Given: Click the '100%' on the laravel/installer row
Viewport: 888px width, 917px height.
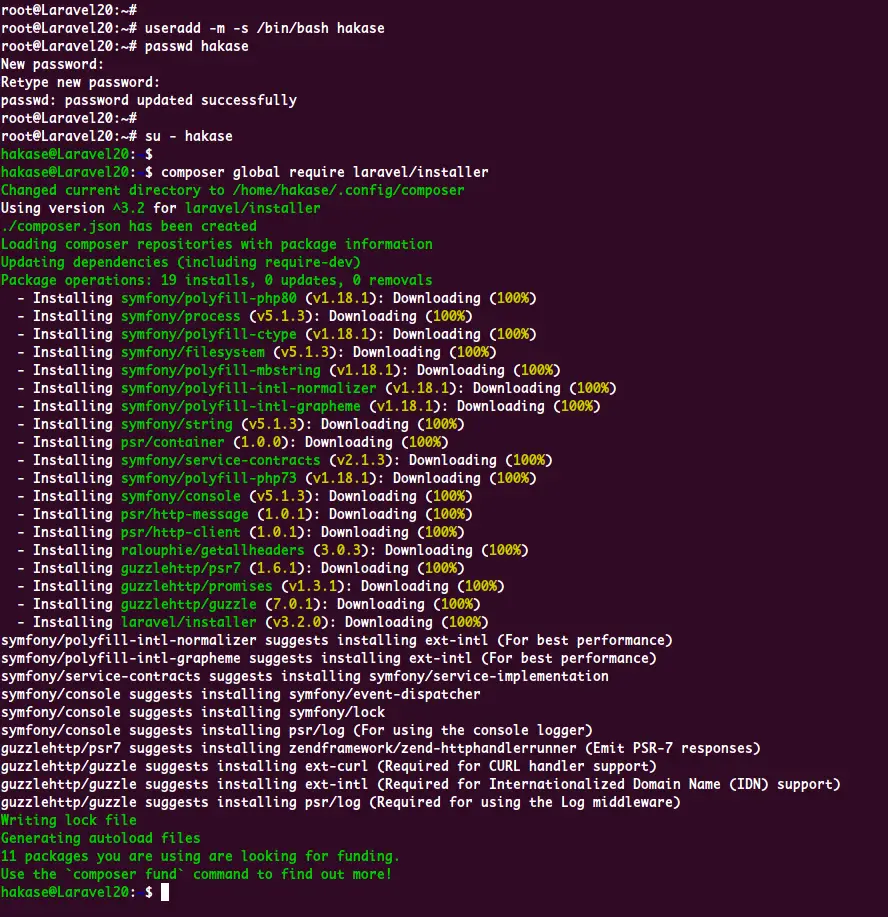Looking at the screenshot, I should coord(465,622).
